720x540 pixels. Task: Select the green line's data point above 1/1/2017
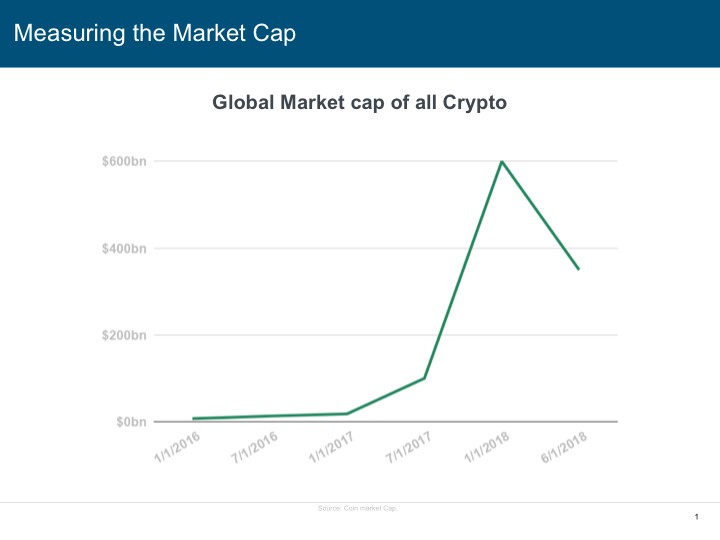(x=347, y=414)
